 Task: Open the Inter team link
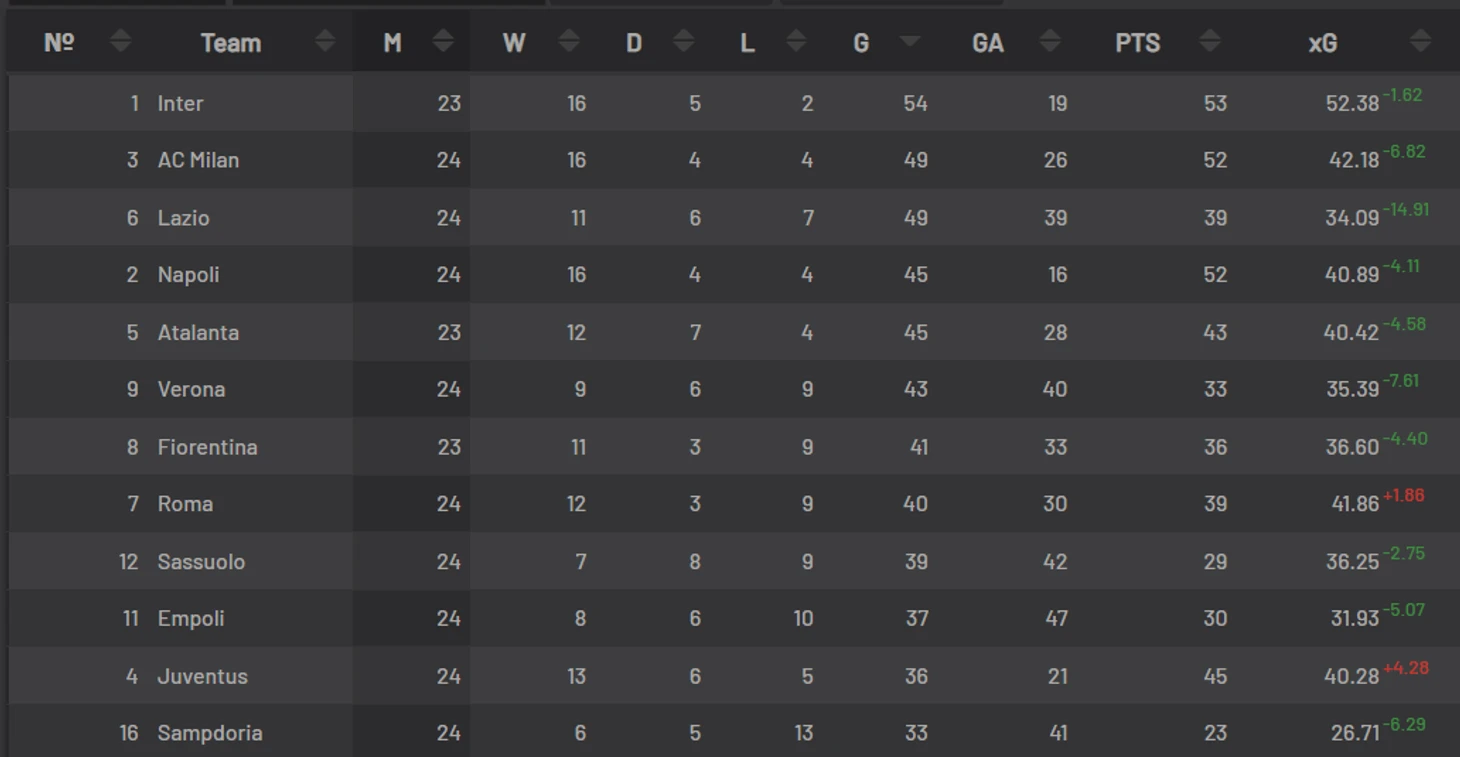click(180, 103)
